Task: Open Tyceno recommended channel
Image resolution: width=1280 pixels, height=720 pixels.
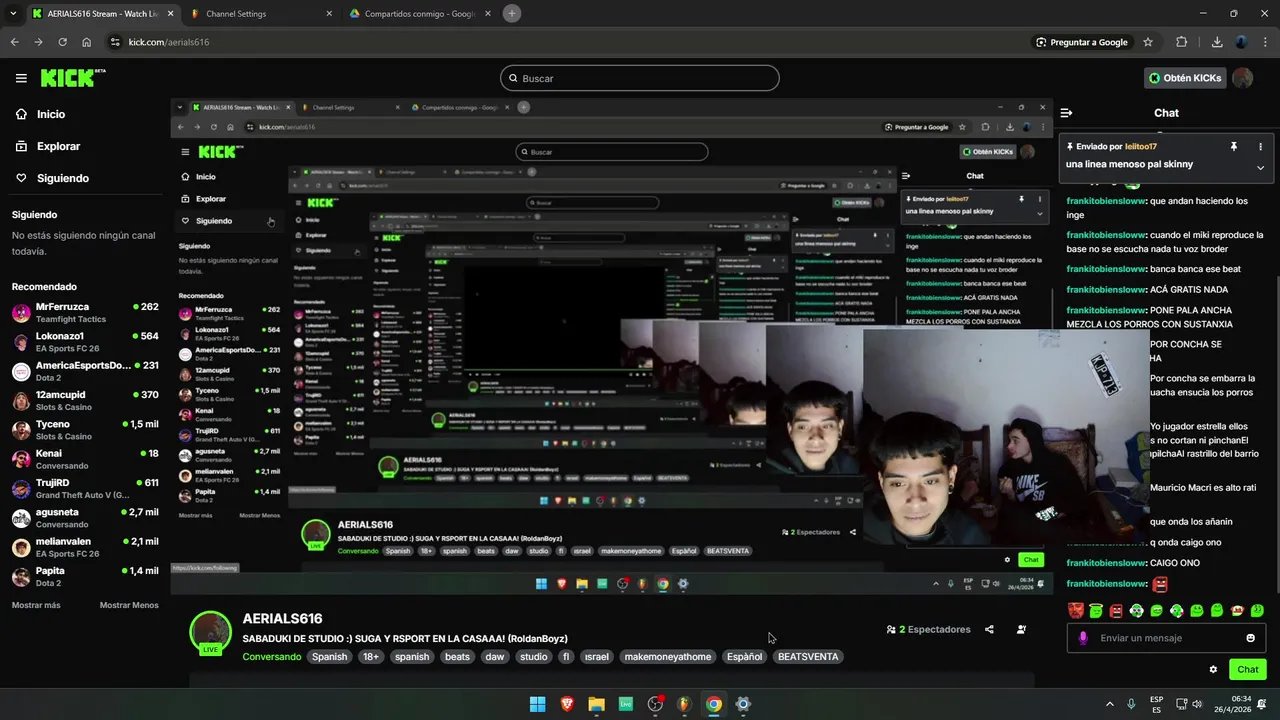Action: pyautogui.click(x=85, y=430)
